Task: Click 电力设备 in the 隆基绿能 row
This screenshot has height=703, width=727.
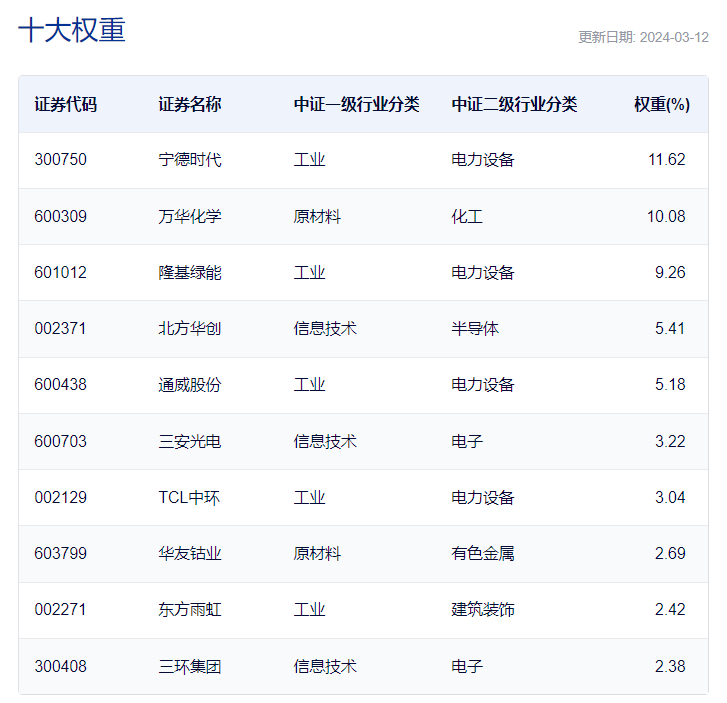Action: coord(483,272)
